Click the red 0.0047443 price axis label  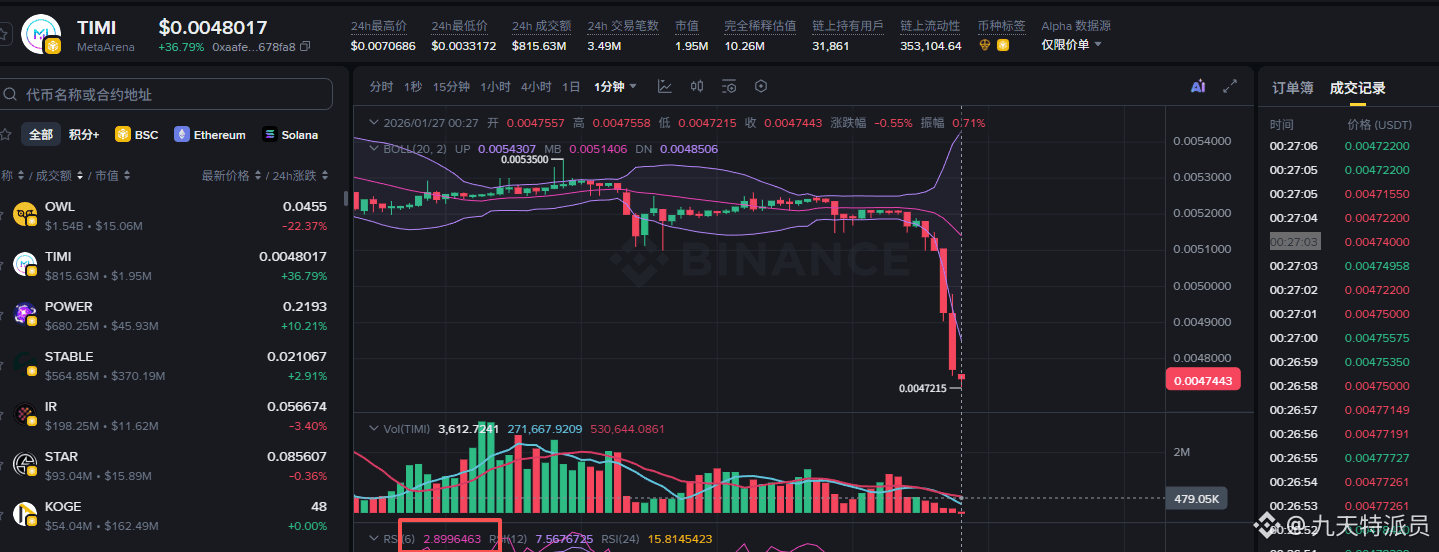[x=1203, y=379]
